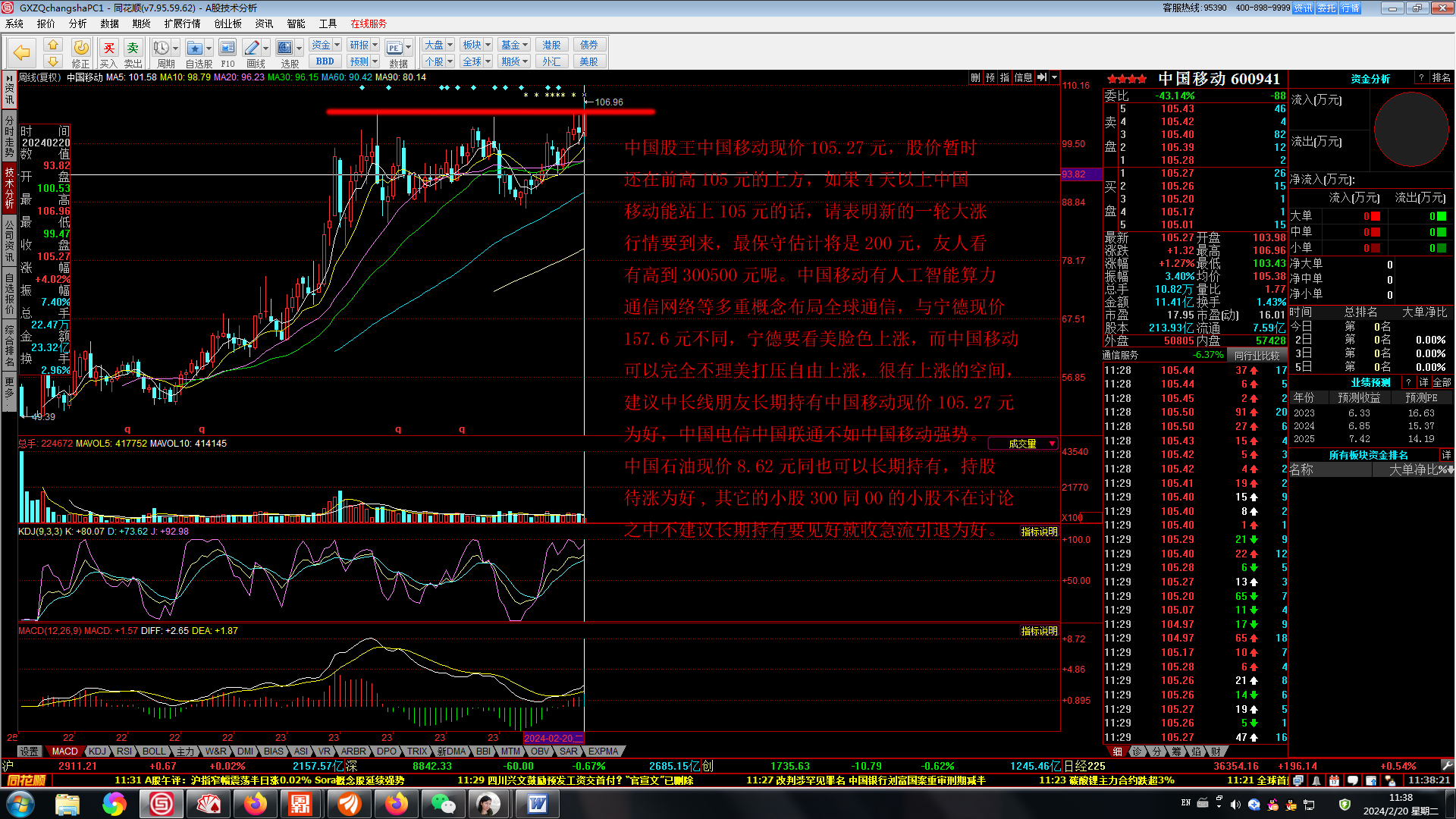Click the red 买入 buy icon
1456x819 pixels.
click(108, 49)
